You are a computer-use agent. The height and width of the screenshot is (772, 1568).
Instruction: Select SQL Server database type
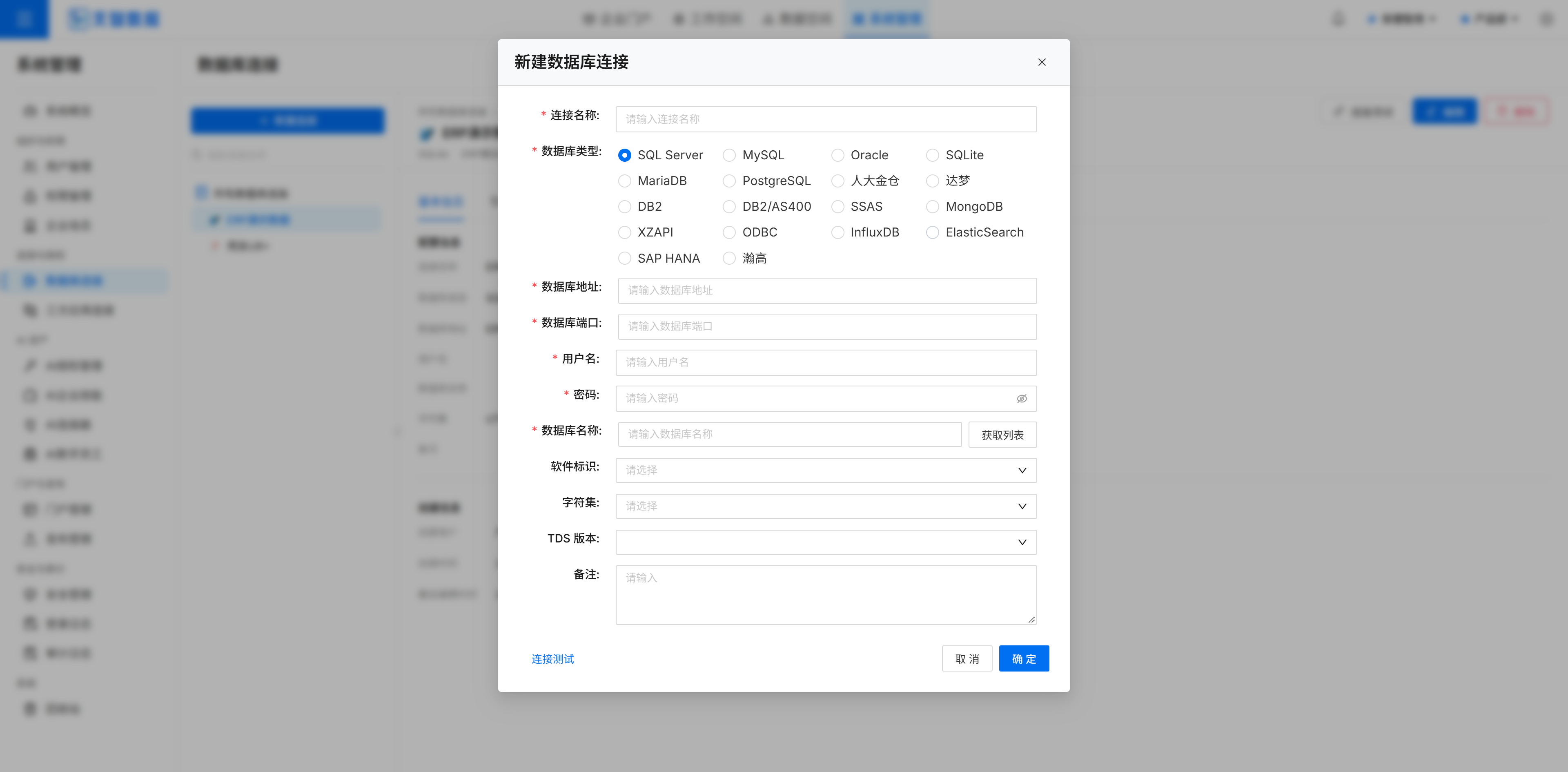coord(624,155)
